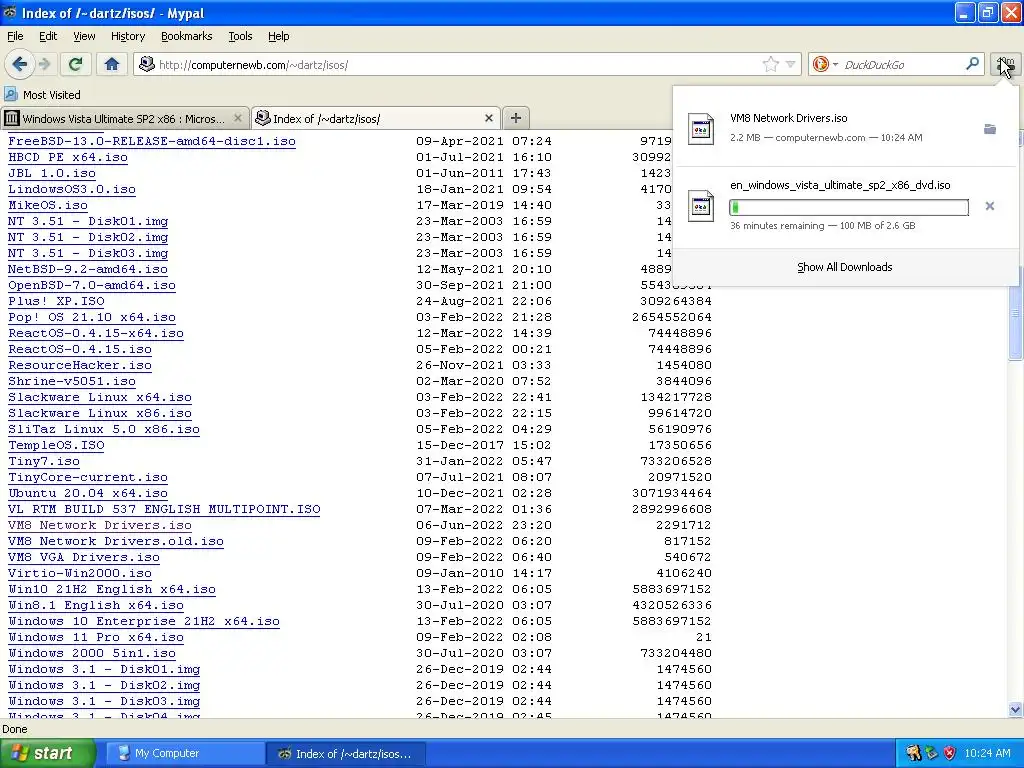The image size is (1024, 768).
Task: Download FreeBSD-13.0-RELEASE-amd64-disc1.iso
Action: click(152, 141)
